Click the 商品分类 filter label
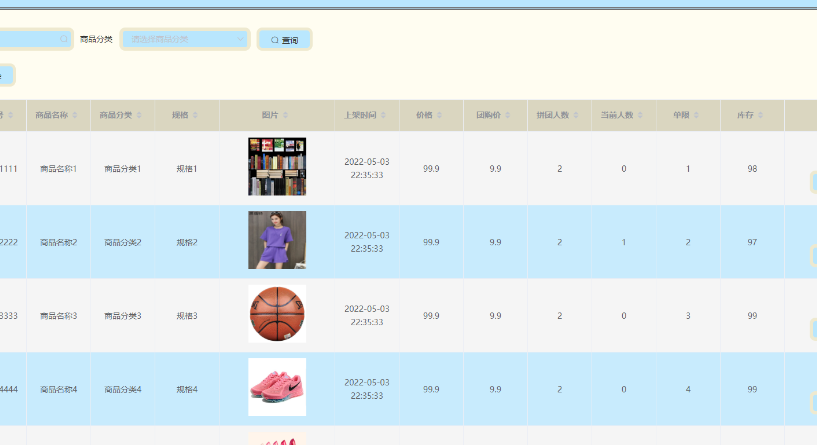Viewport: 817px width, 445px height. [x=96, y=39]
